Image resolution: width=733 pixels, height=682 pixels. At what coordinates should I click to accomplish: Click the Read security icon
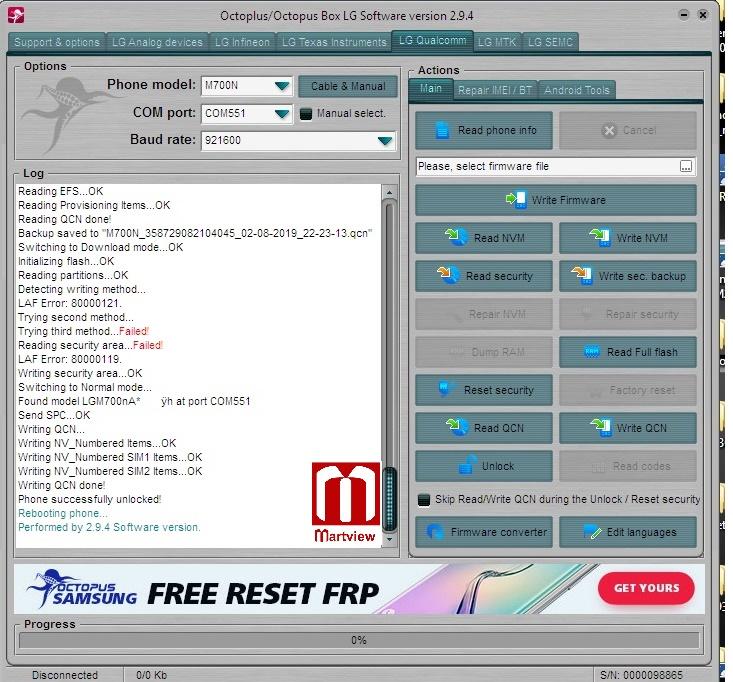(448, 275)
